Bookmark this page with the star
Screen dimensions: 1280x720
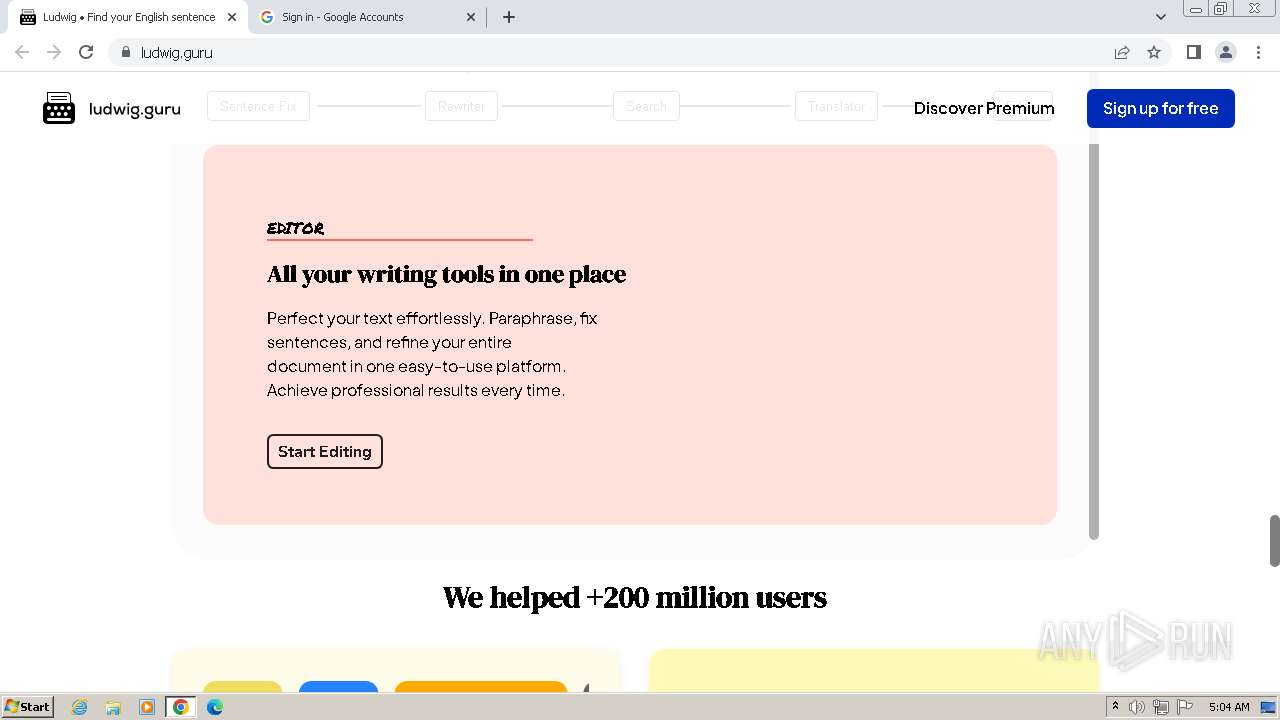click(1154, 52)
